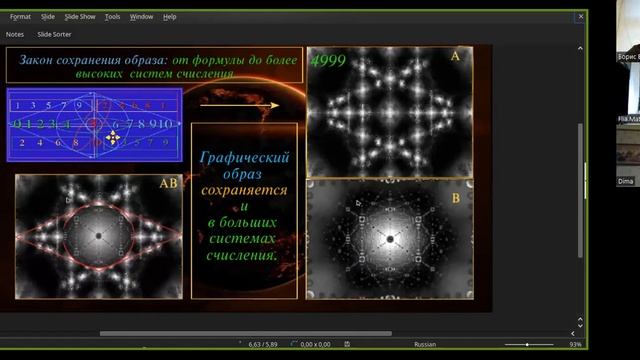Open the Slide Show menu
Screen dimensions: 640x360
[80, 17]
